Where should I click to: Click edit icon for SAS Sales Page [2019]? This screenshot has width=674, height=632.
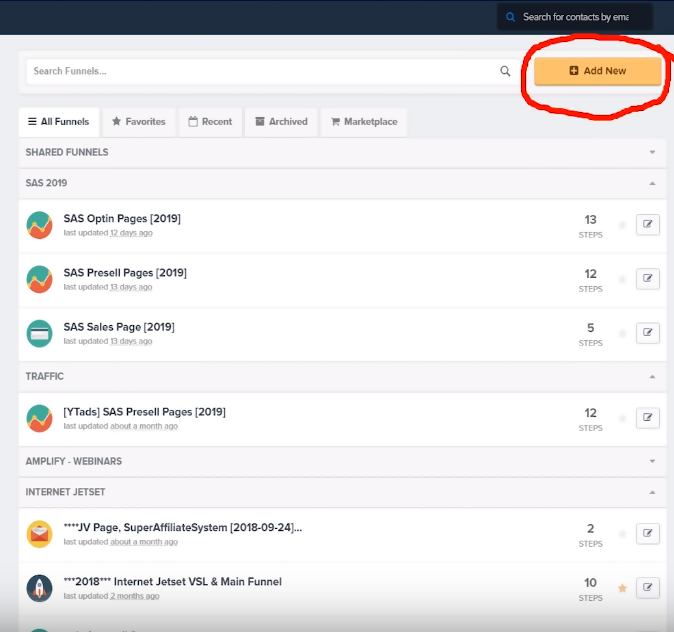pyautogui.click(x=648, y=332)
